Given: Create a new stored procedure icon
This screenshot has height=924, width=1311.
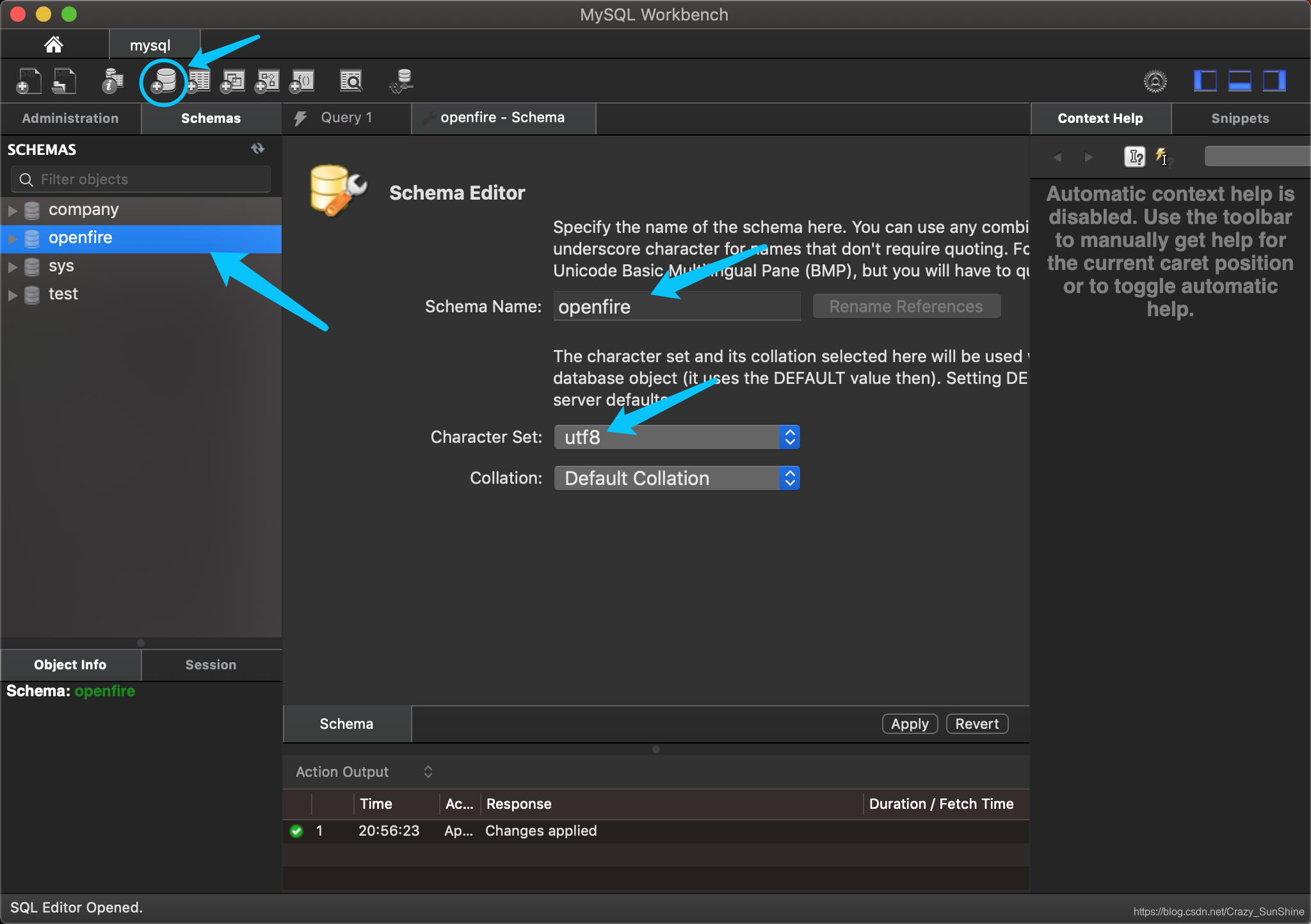Looking at the screenshot, I should click(x=268, y=81).
